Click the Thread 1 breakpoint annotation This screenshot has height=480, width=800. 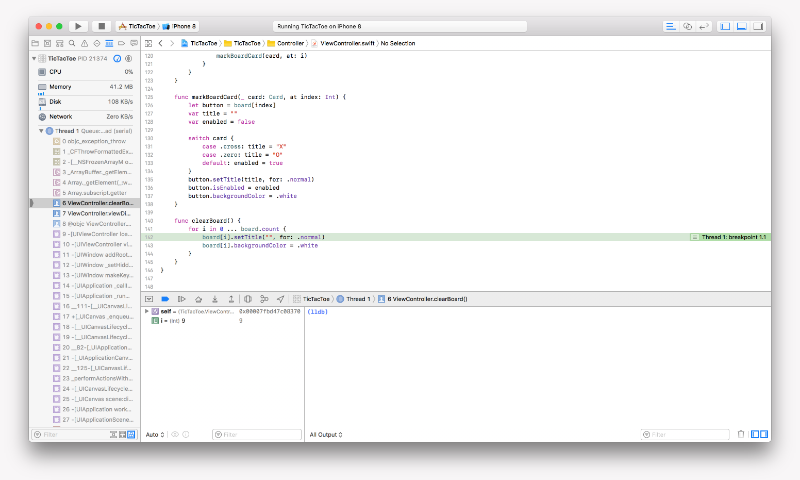729,237
